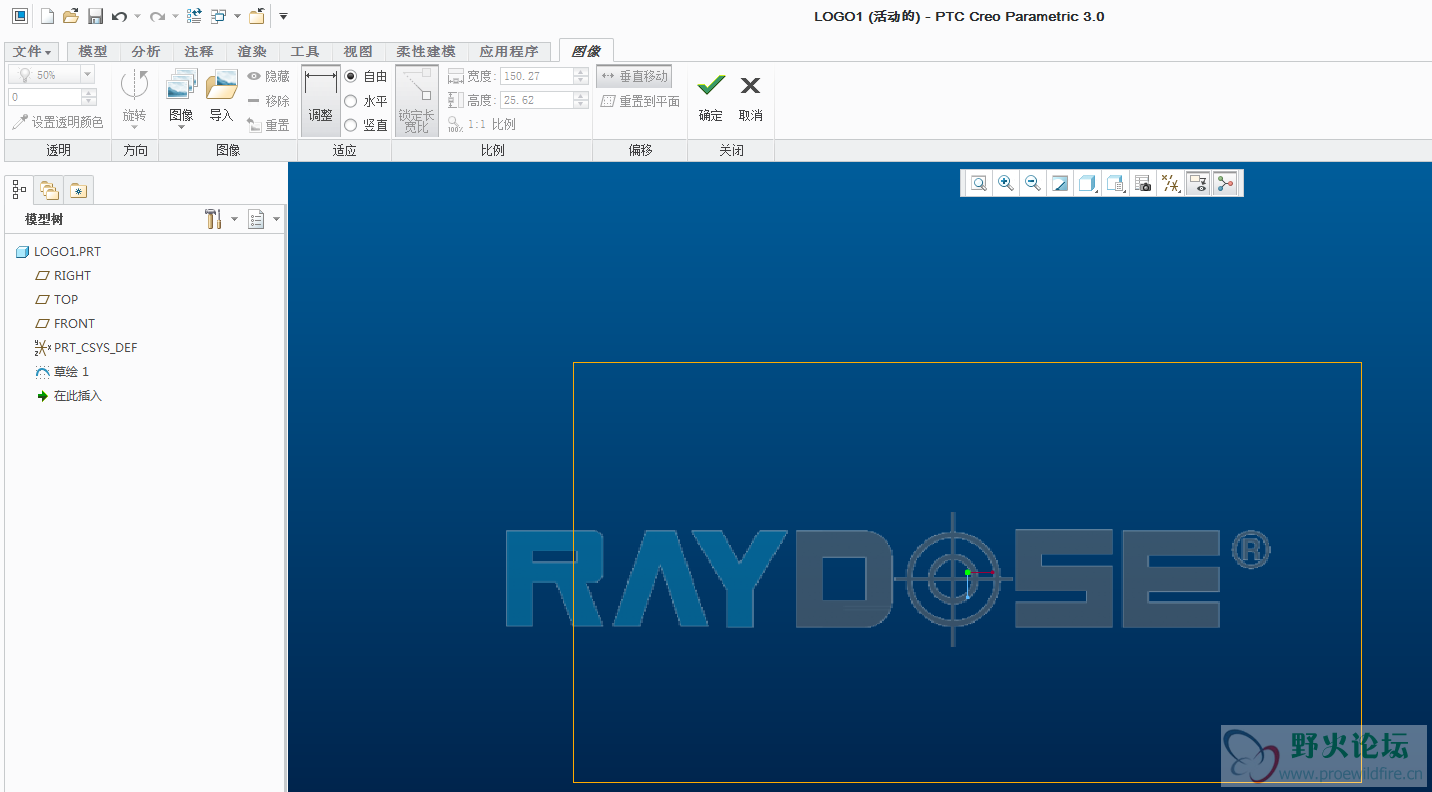Click the Fit adjust tool
The height and width of the screenshot is (792, 1432).
pos(320,100)
